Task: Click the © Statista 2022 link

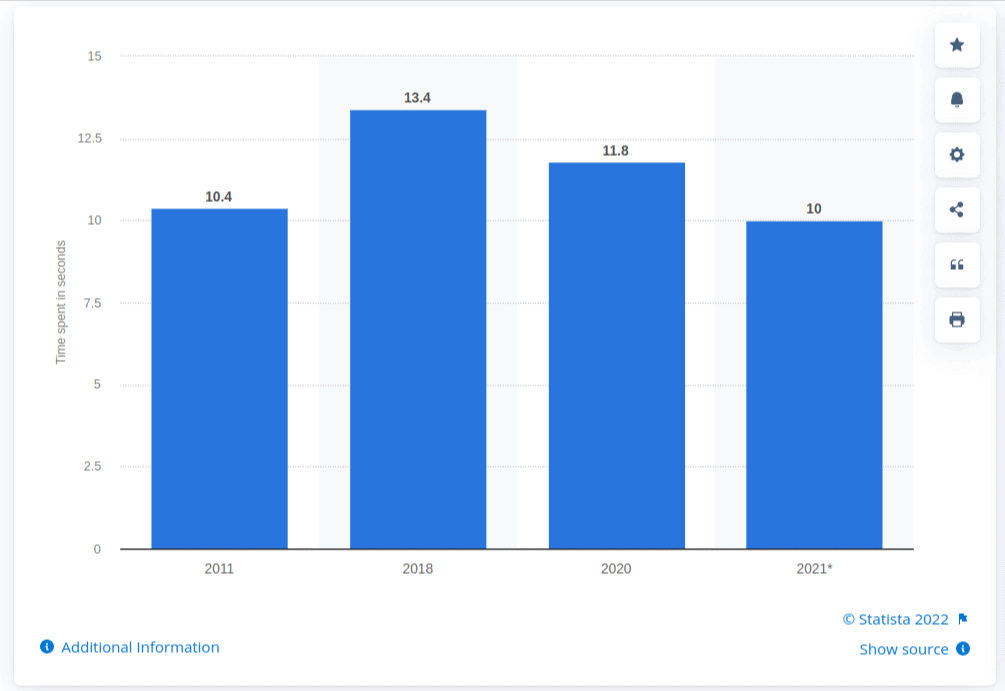Action: [x=895, y=619]
